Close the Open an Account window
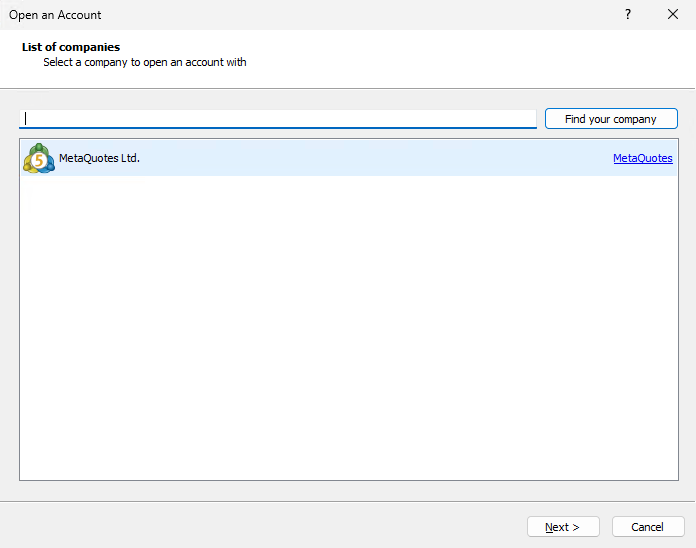 [x=673, y=14]
